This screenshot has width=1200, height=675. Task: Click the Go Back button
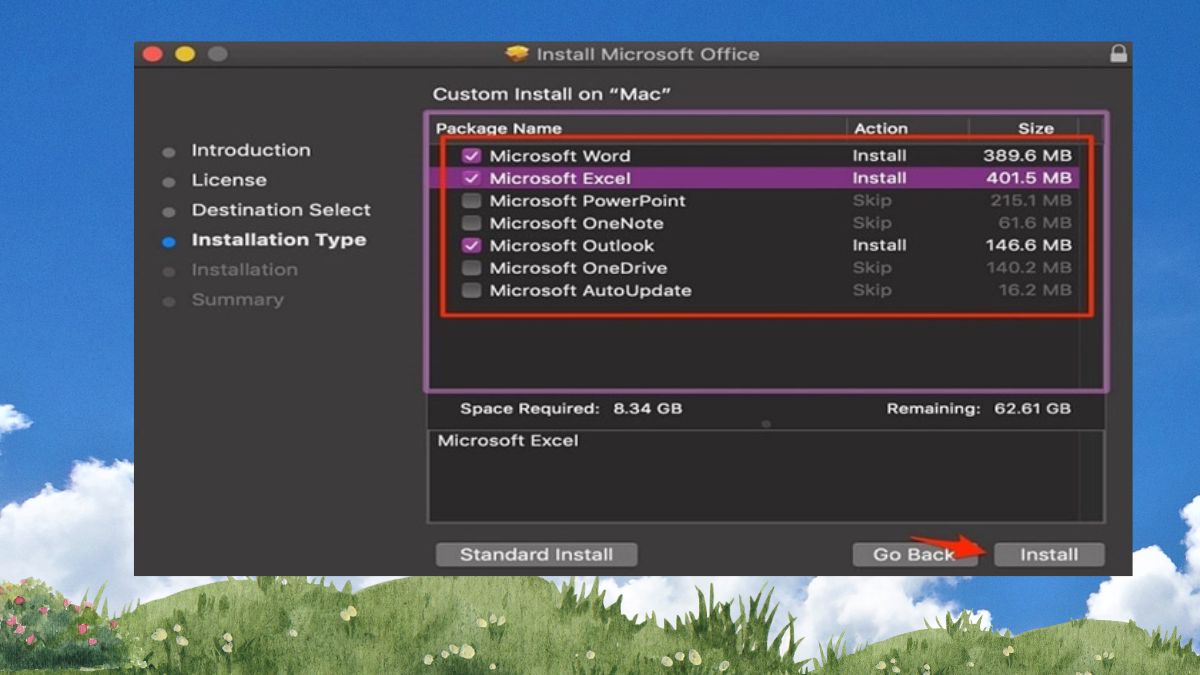pyautogui.click(x=914, y=555)
